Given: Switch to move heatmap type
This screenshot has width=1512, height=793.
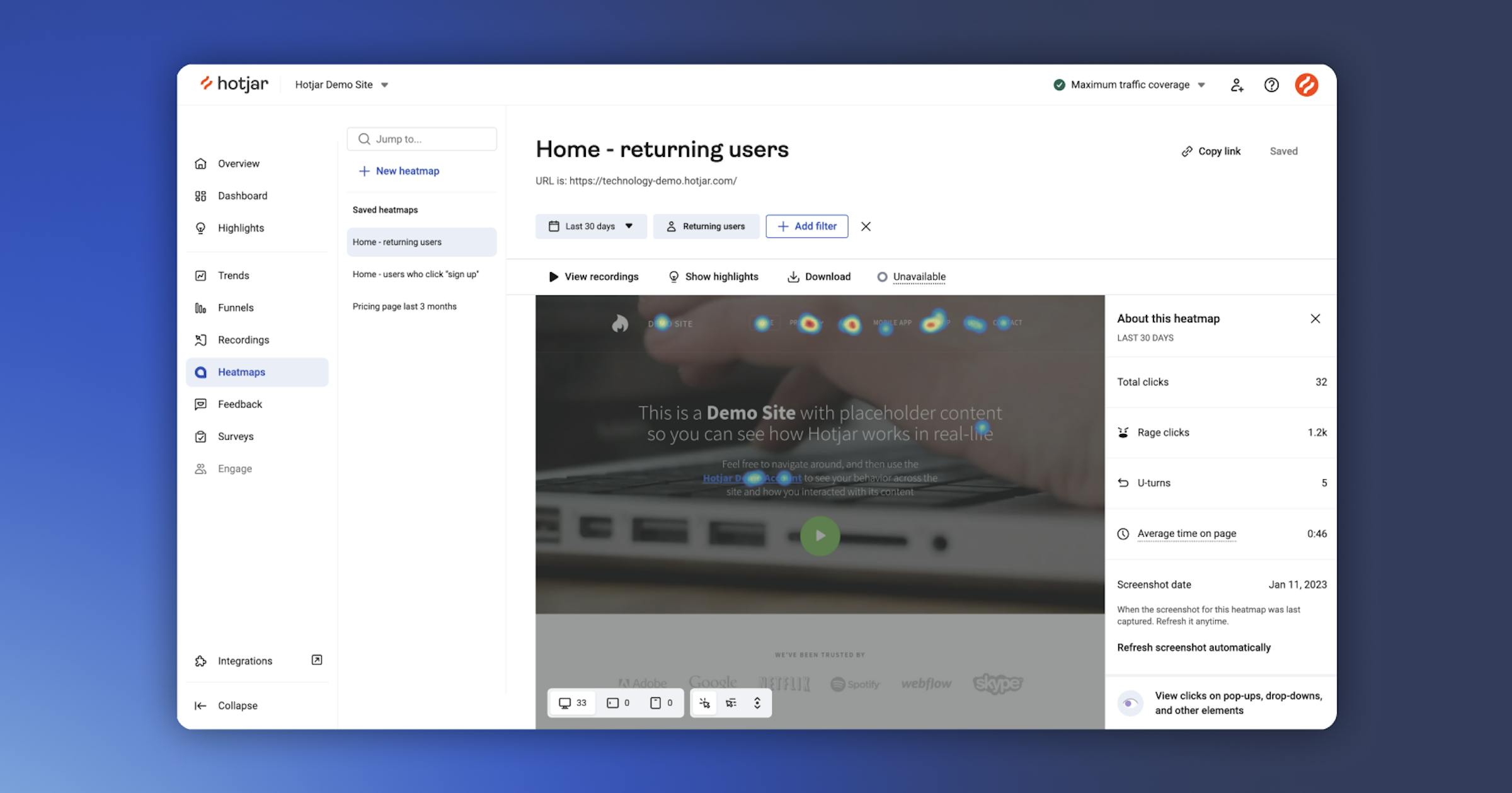Looking at the screenshot, I should tap(731, 703).
